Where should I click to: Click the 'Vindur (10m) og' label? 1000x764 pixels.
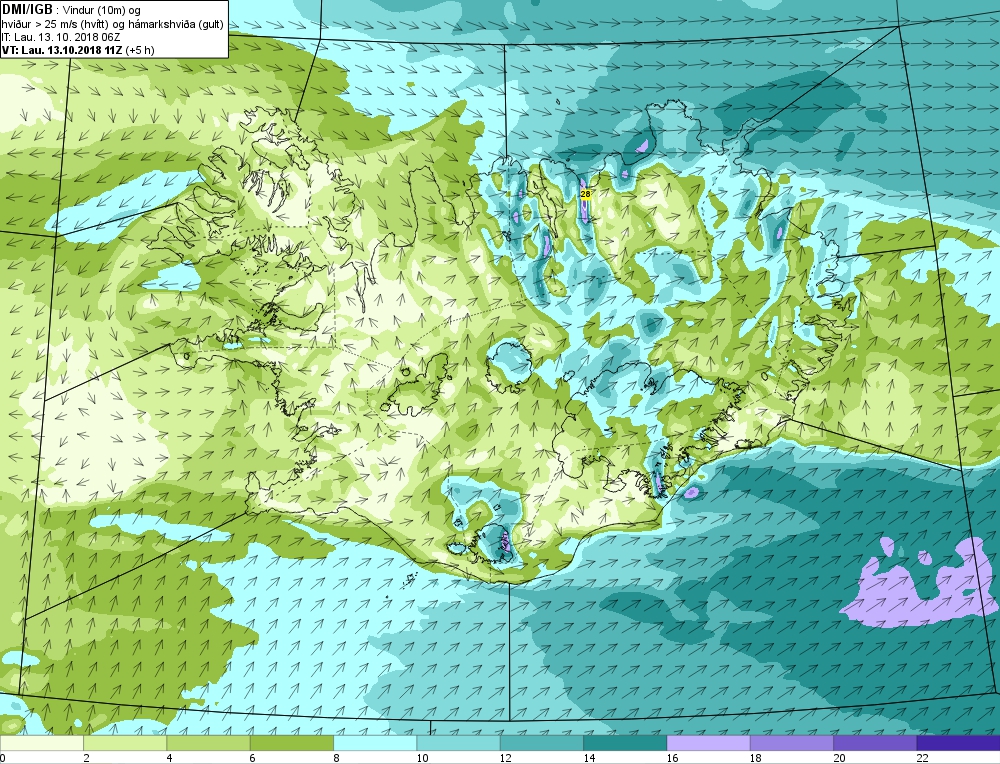102,10
